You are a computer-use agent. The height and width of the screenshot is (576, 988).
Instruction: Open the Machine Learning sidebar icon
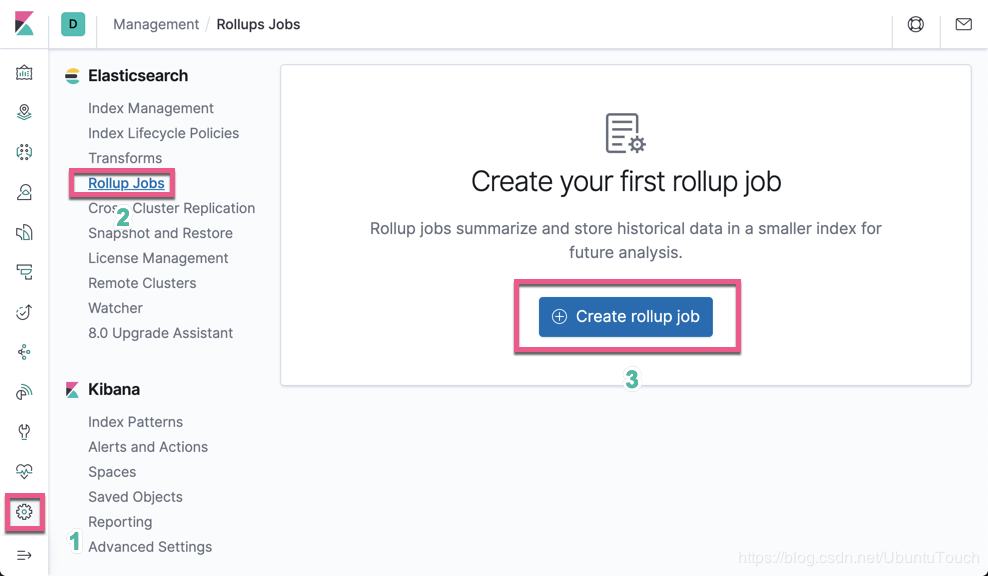click(x=24, y=152)
